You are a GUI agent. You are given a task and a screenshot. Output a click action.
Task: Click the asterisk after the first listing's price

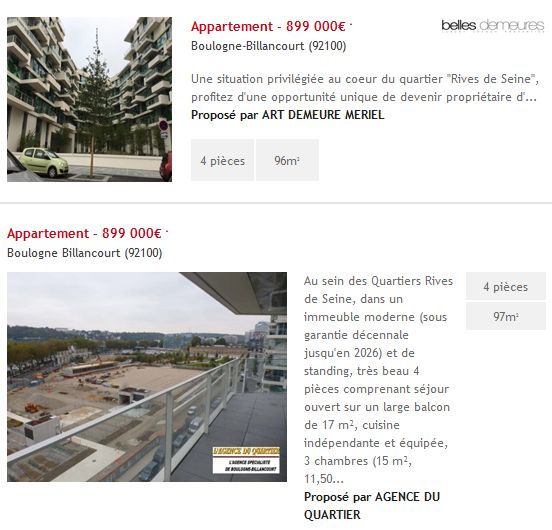tap(351, 24)
